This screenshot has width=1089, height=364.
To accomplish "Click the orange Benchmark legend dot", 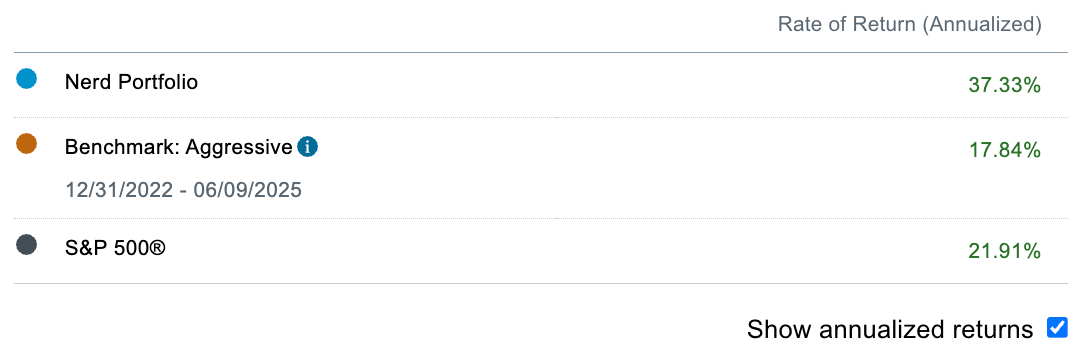I will [26, 144].
